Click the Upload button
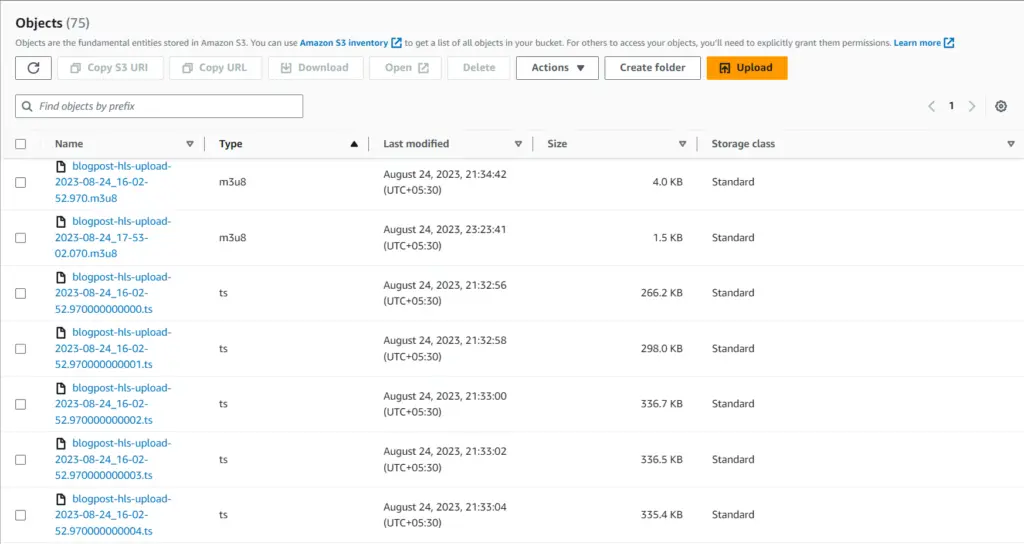 click(747, 68)
